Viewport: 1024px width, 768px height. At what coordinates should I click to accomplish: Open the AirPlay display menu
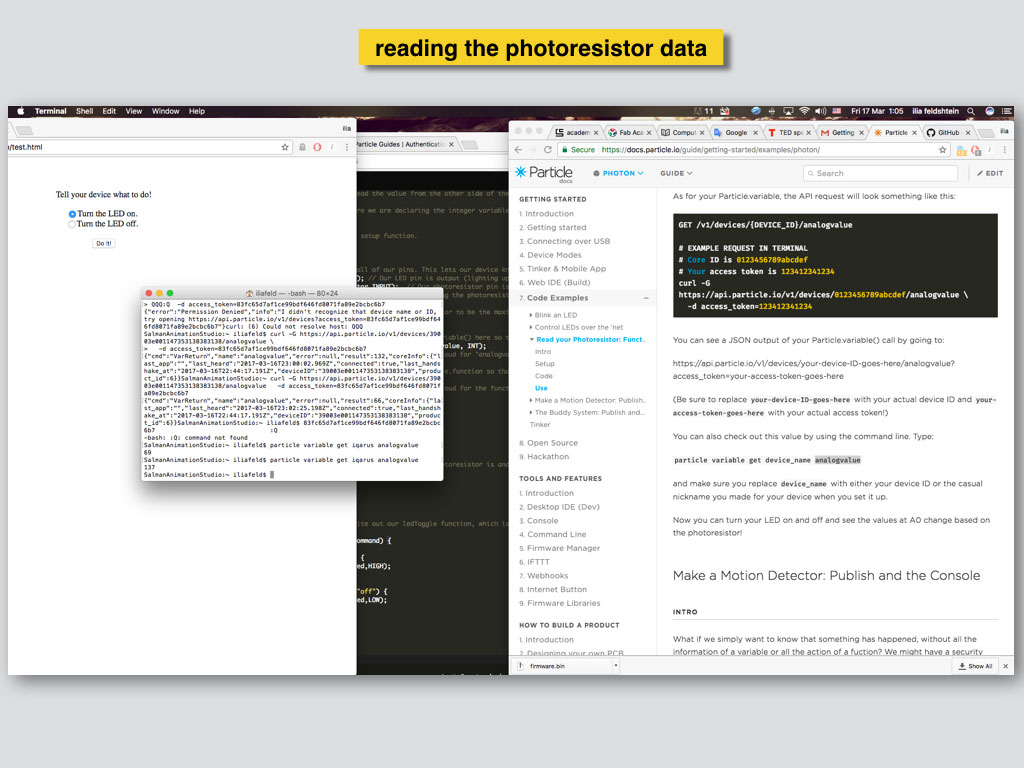point(788,111)
